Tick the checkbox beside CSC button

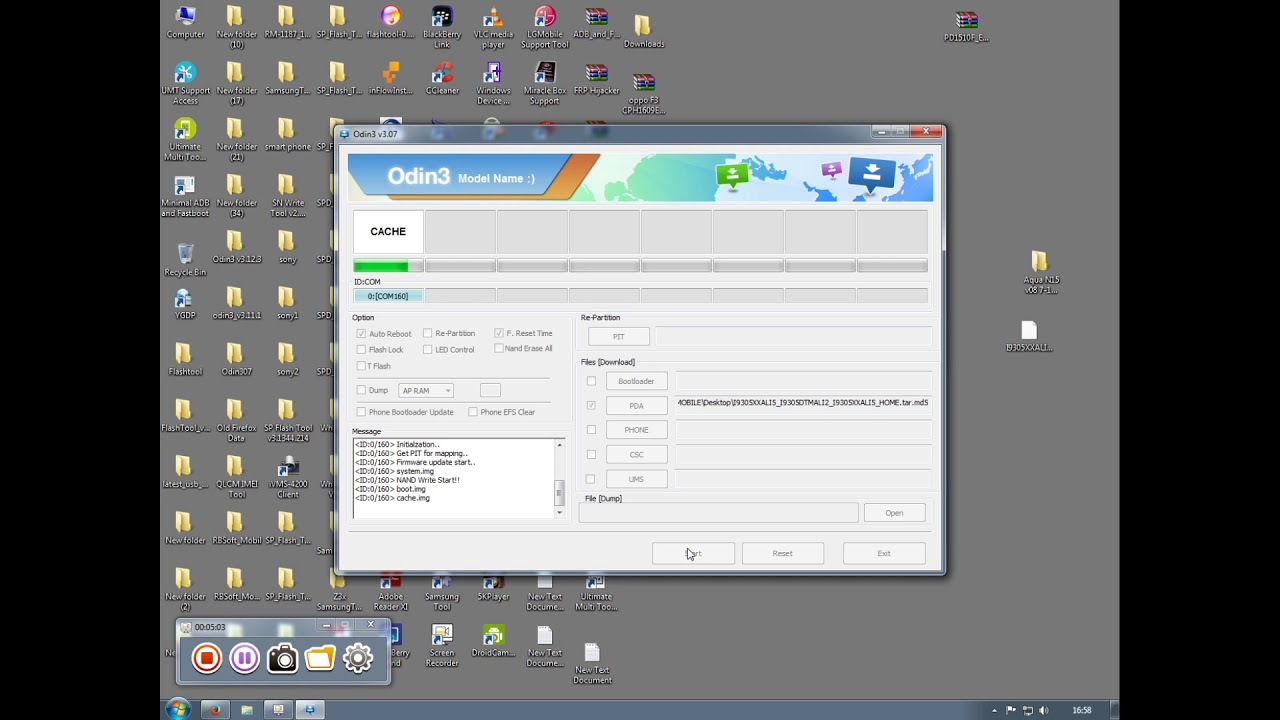point(591,454)
